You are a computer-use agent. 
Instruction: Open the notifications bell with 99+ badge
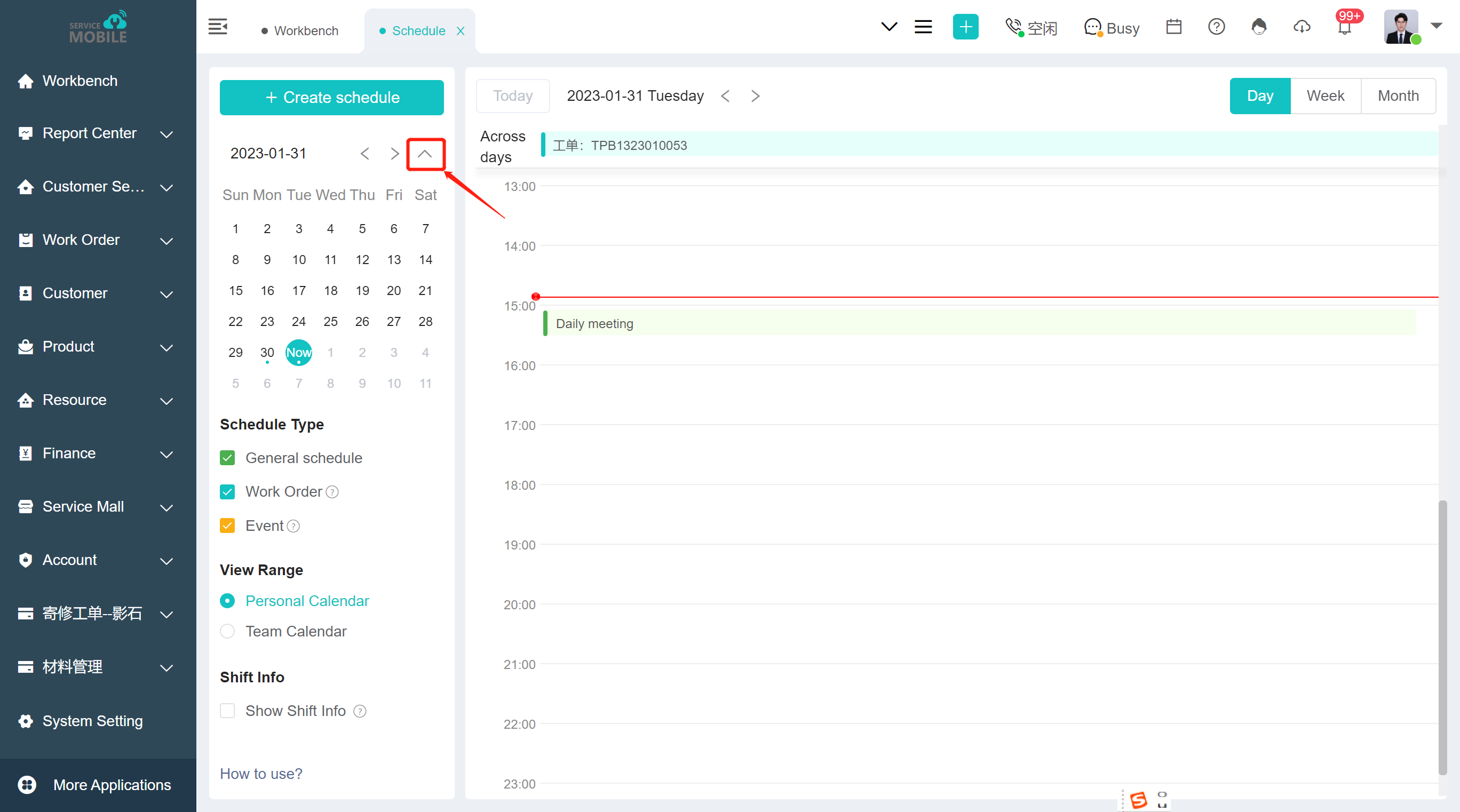(1344, 27)
